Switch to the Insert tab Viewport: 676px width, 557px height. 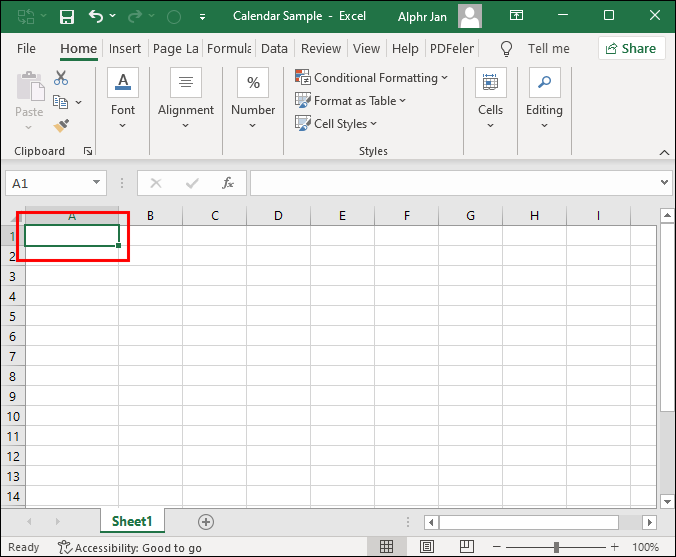(125, 48)
